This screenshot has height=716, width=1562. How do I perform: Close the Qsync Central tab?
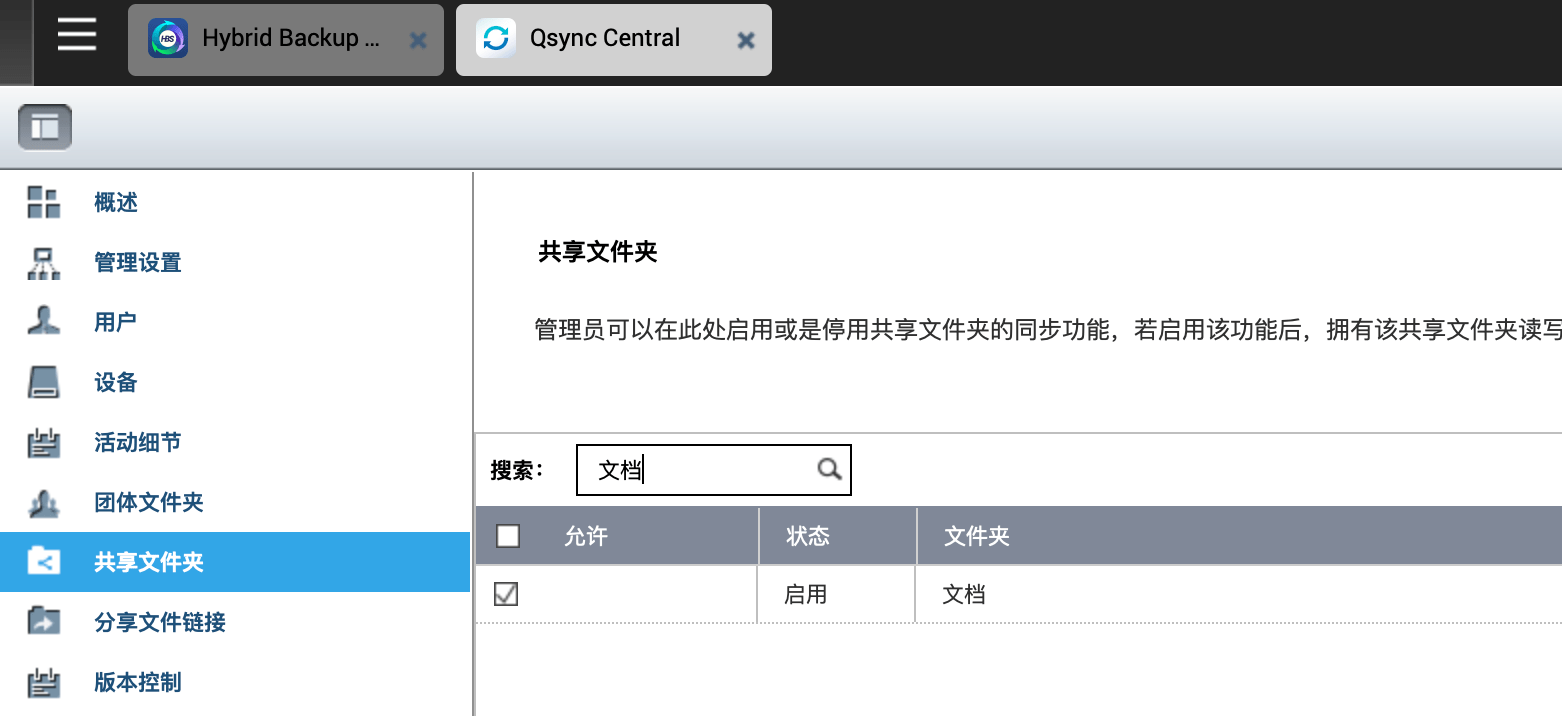pos(745,40)
